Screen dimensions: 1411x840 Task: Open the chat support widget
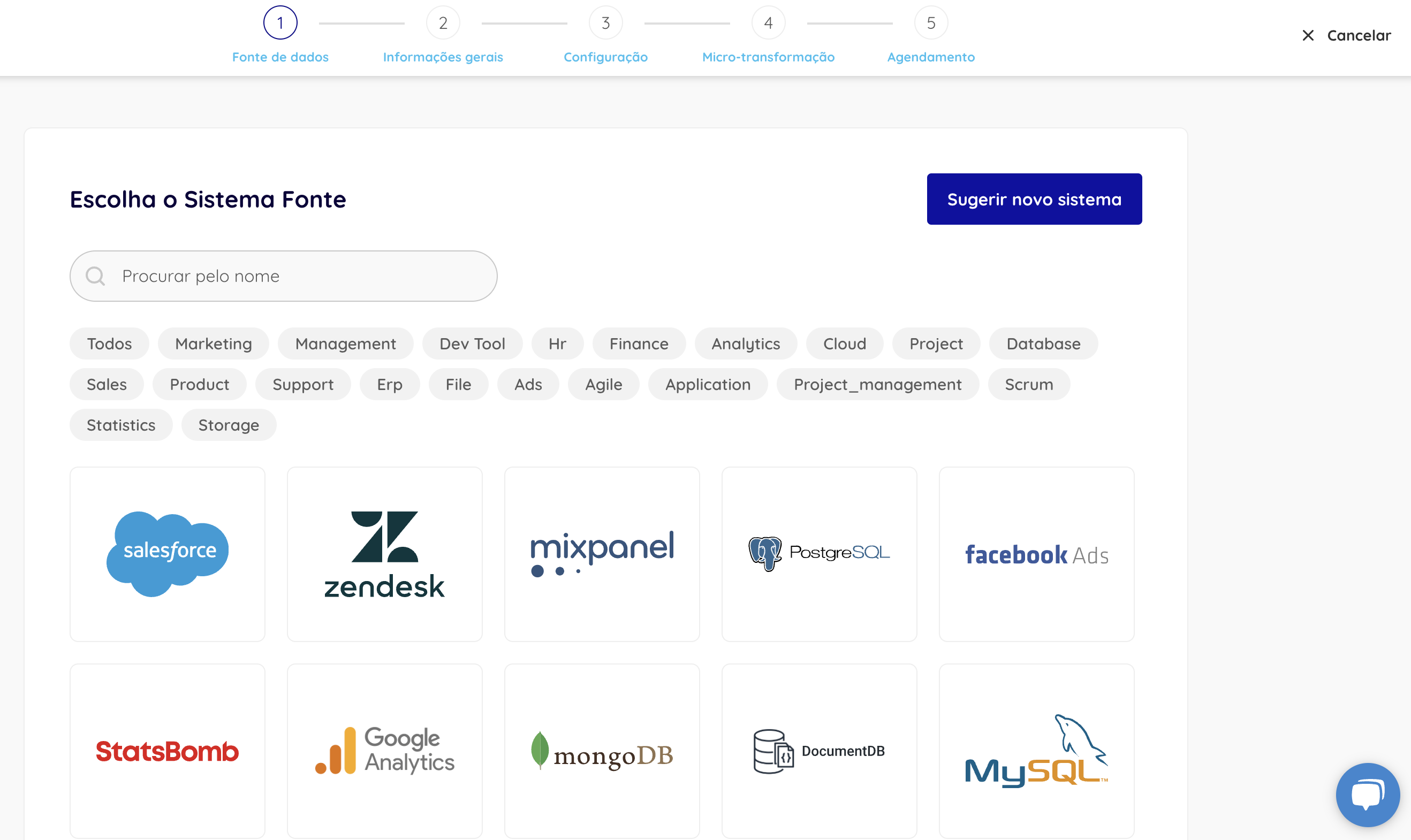(x=1368, y=795)
